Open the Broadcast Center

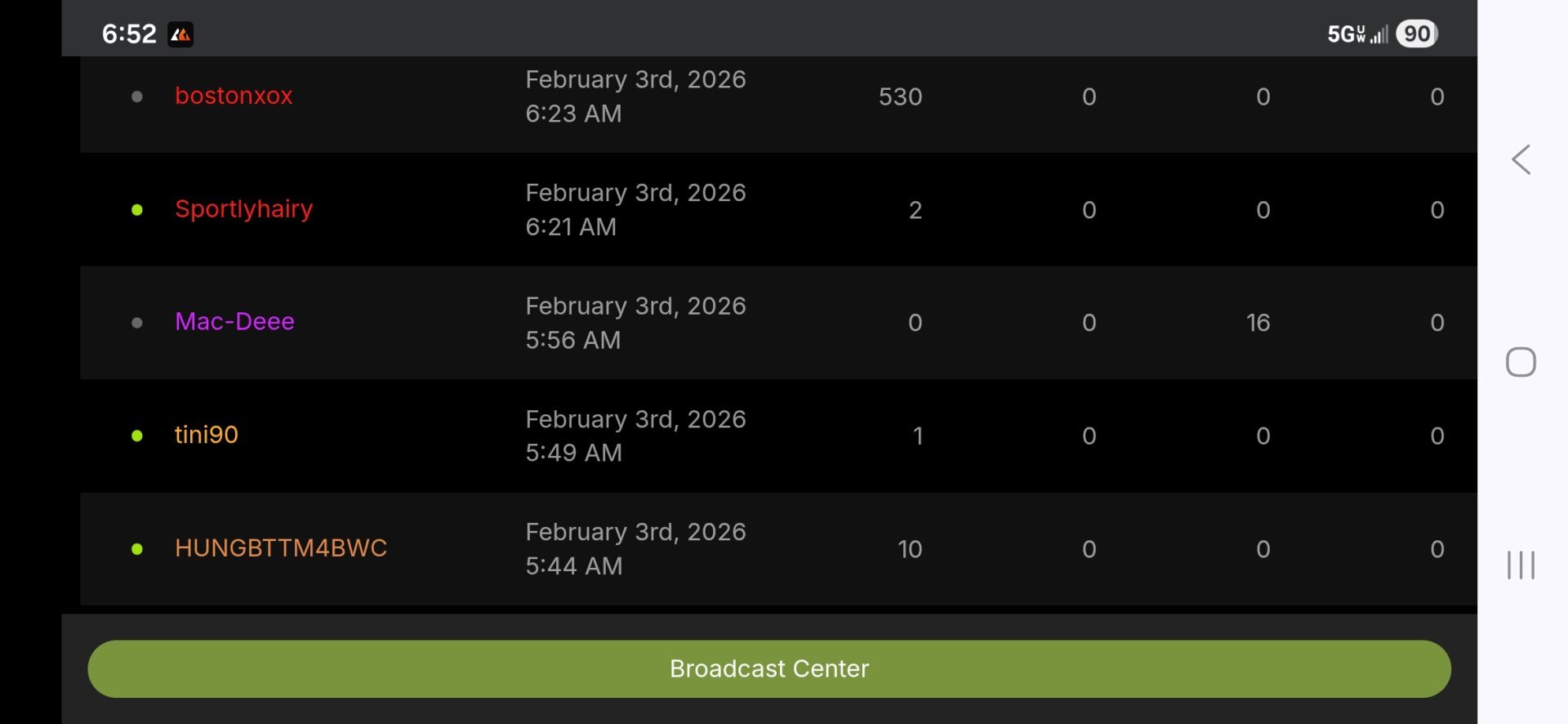pyautogui.click(x=768, y=668)
